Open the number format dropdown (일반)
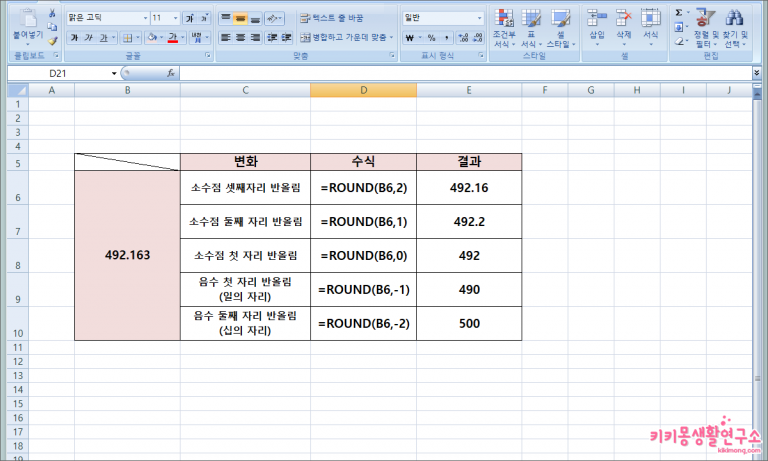The image size is (768, 461). (479, 19)
